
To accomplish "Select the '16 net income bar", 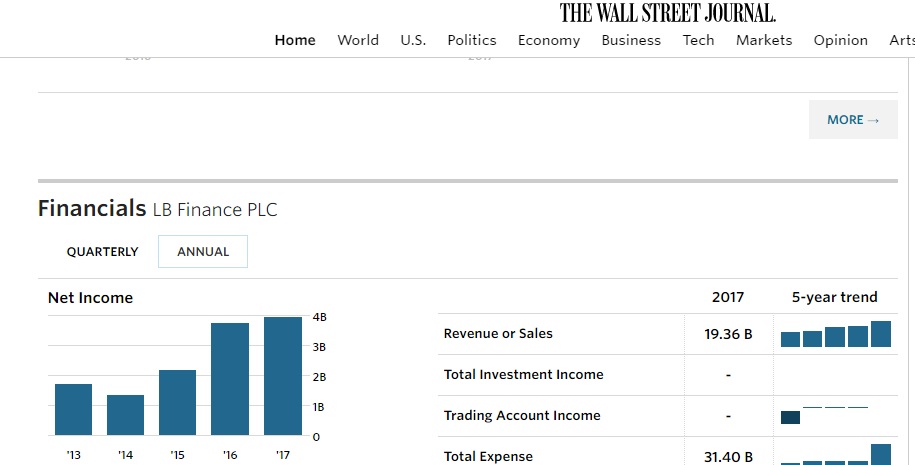I will pos(230,379).
